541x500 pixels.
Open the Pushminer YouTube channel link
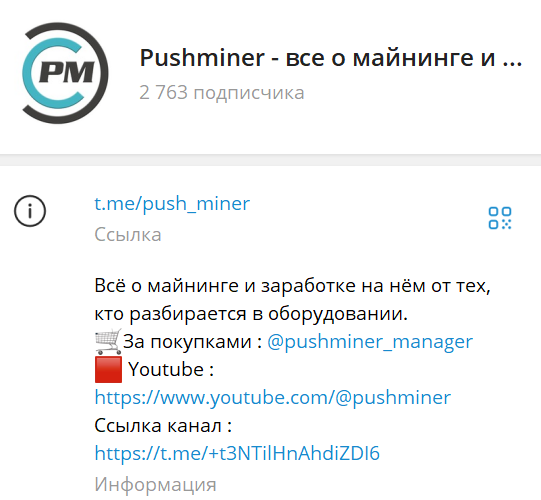click(273, 397)
